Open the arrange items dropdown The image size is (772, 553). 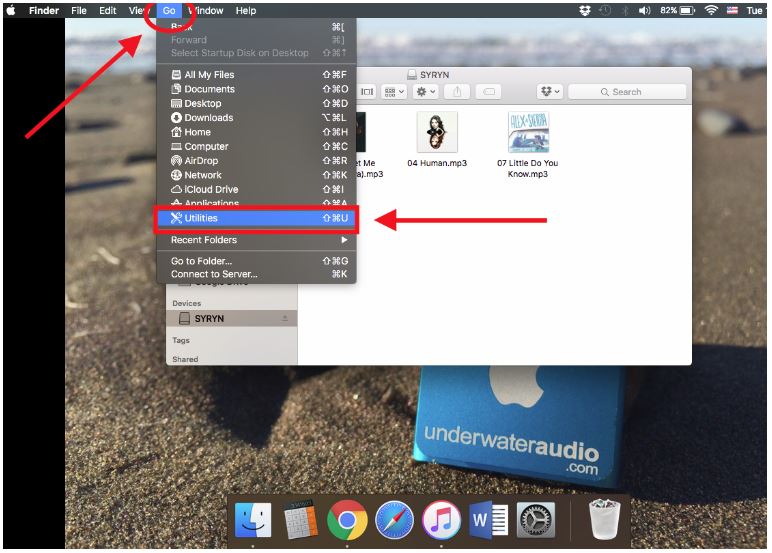click(394, 92)
